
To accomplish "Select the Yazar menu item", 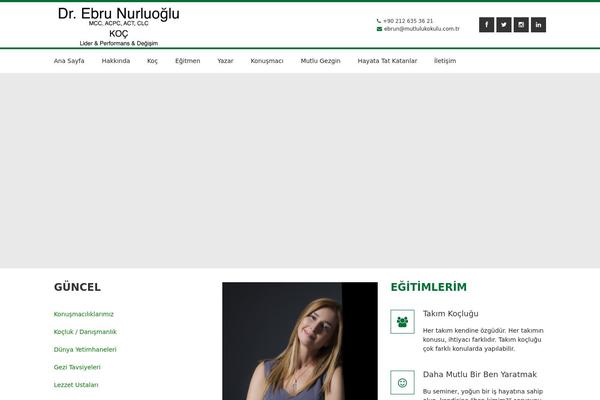I will pyautogui.click(x=225, y=61).
